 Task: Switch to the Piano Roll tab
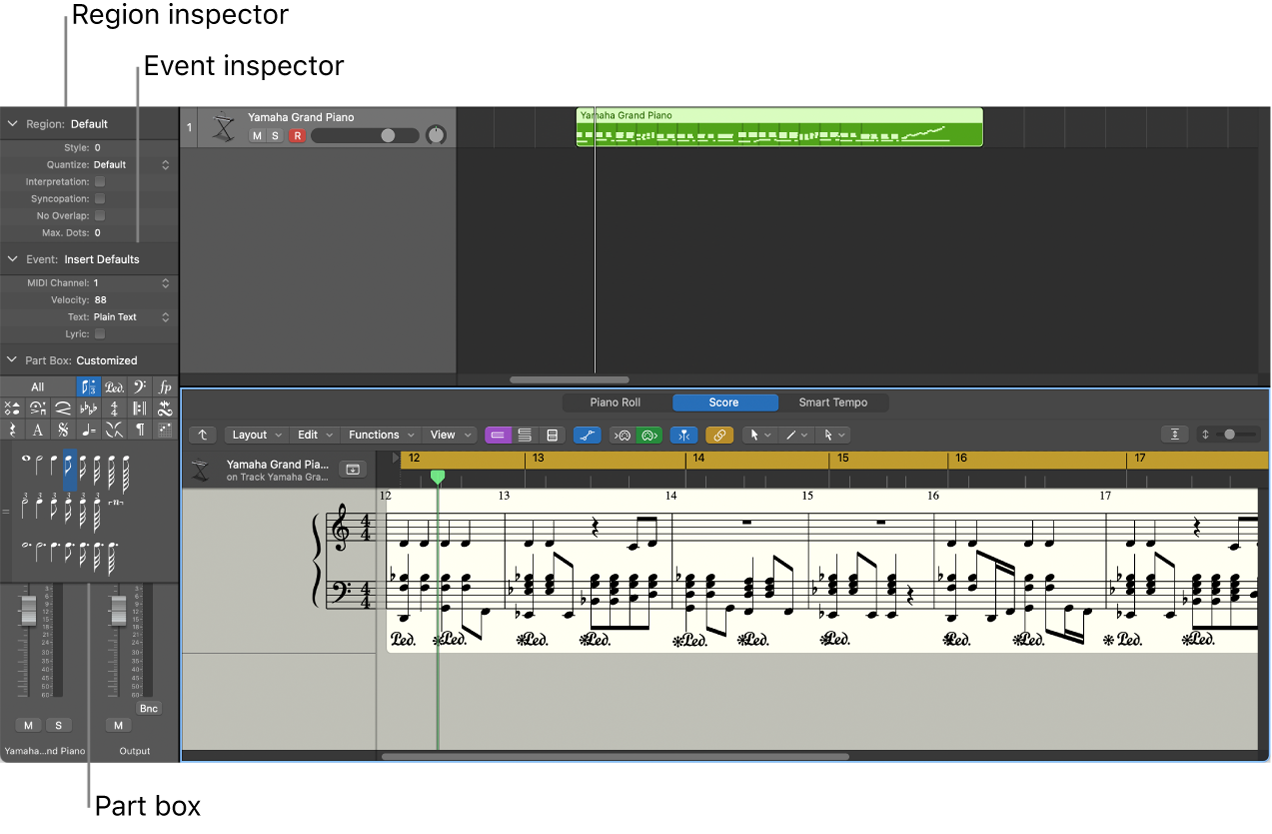point(613,402)
